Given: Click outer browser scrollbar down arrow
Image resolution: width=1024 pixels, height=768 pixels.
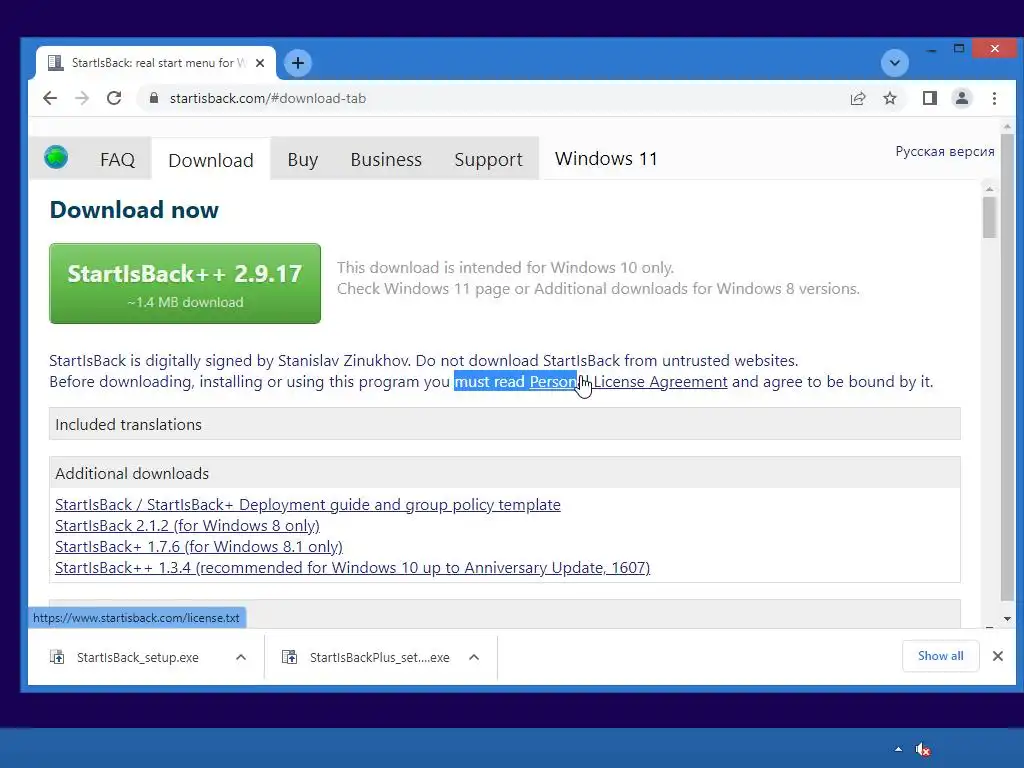Looking at the screenshot, I should coord(1007,618).
